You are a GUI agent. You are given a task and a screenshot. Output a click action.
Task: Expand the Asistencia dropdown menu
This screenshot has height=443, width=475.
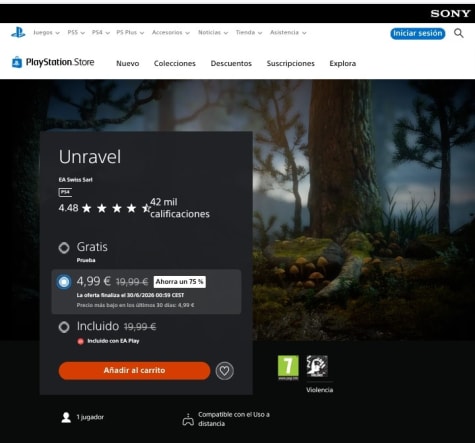[288, 33]
